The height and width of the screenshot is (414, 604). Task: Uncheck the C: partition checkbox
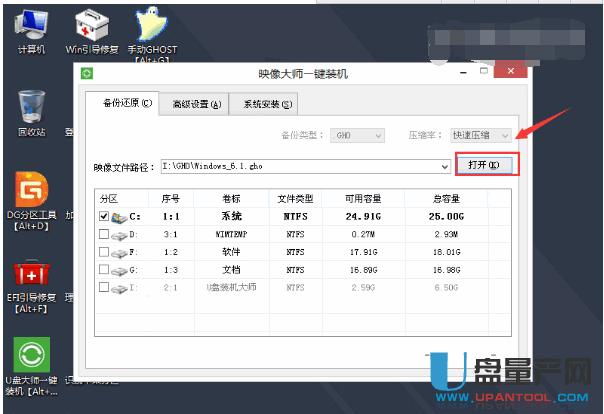[x=105, y=215]
